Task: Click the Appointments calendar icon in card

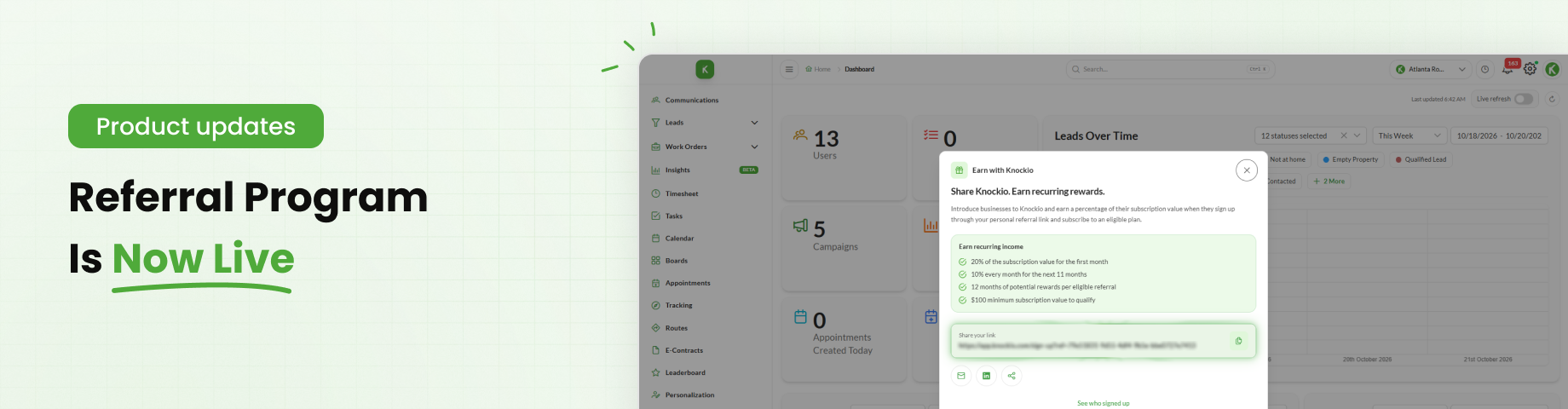Action: coord(800,317)
